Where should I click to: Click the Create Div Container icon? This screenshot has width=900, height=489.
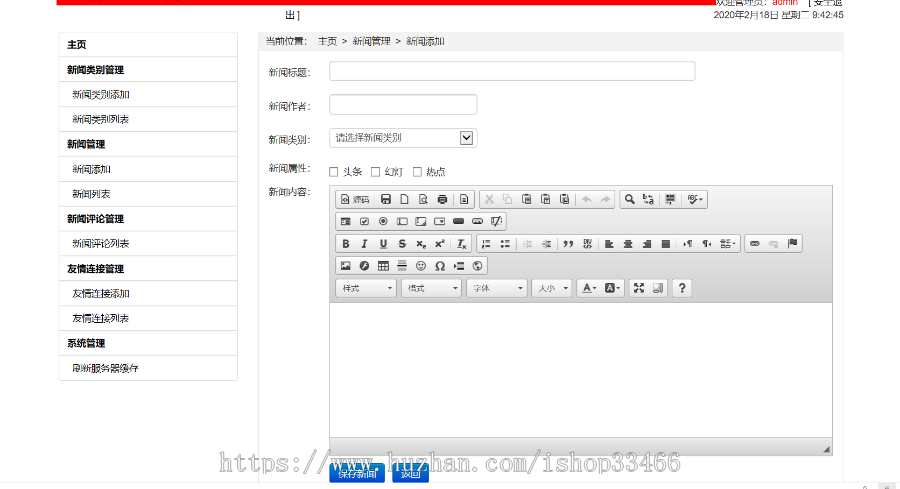[587, 244]
